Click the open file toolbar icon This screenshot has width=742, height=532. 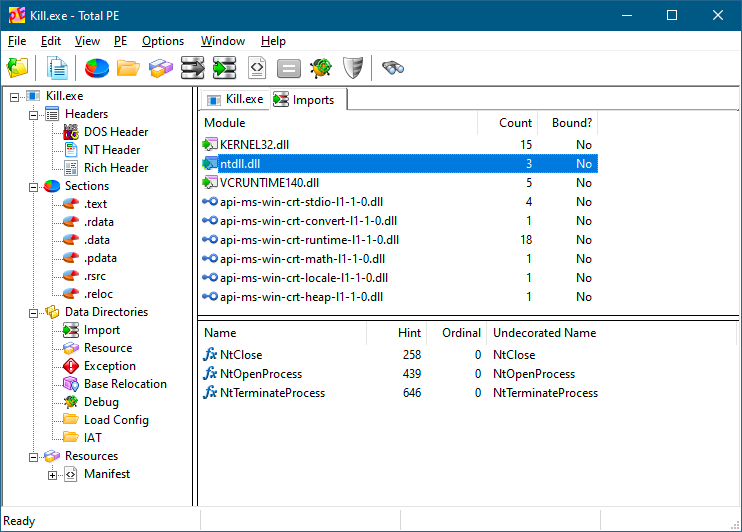18,68
